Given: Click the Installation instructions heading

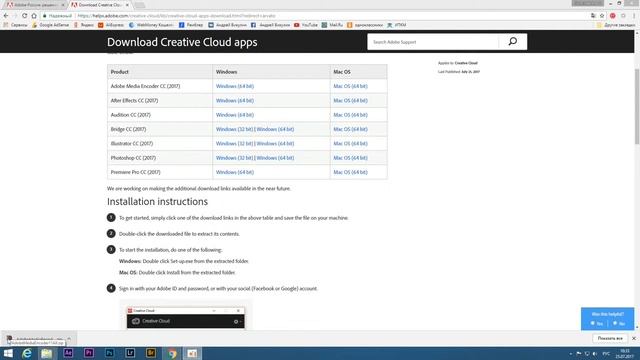Looking at the screenshot, I should [x=157, y=201].
